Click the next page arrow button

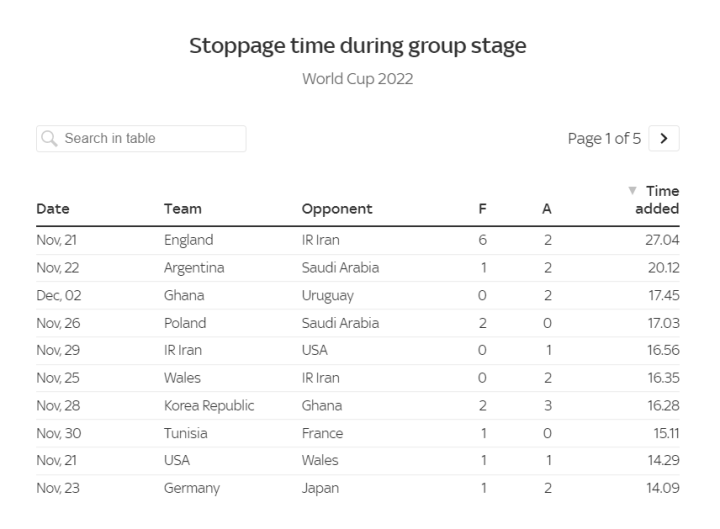[664, 139]
